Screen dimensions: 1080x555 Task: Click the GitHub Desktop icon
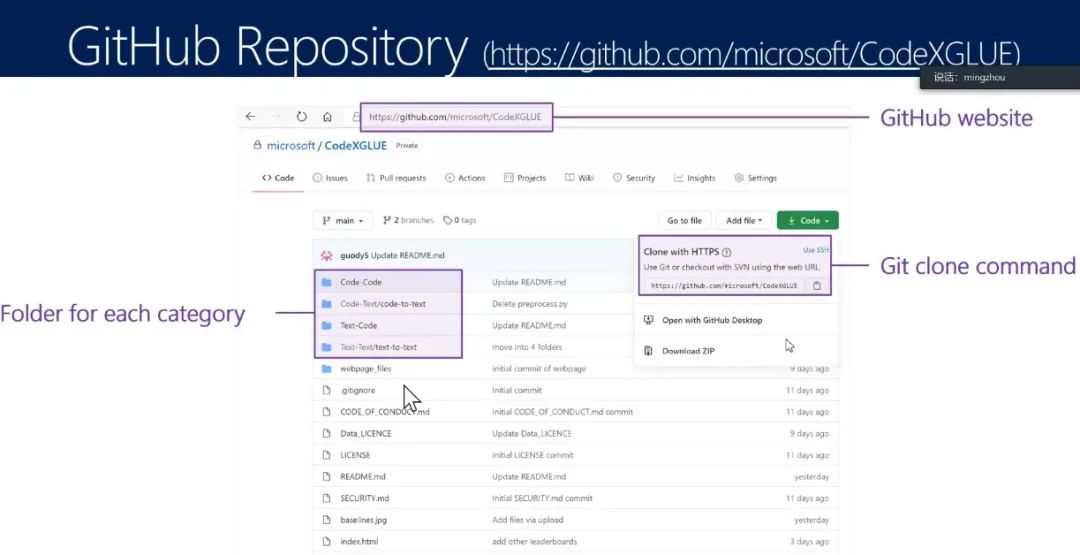(x=648, y=320)
